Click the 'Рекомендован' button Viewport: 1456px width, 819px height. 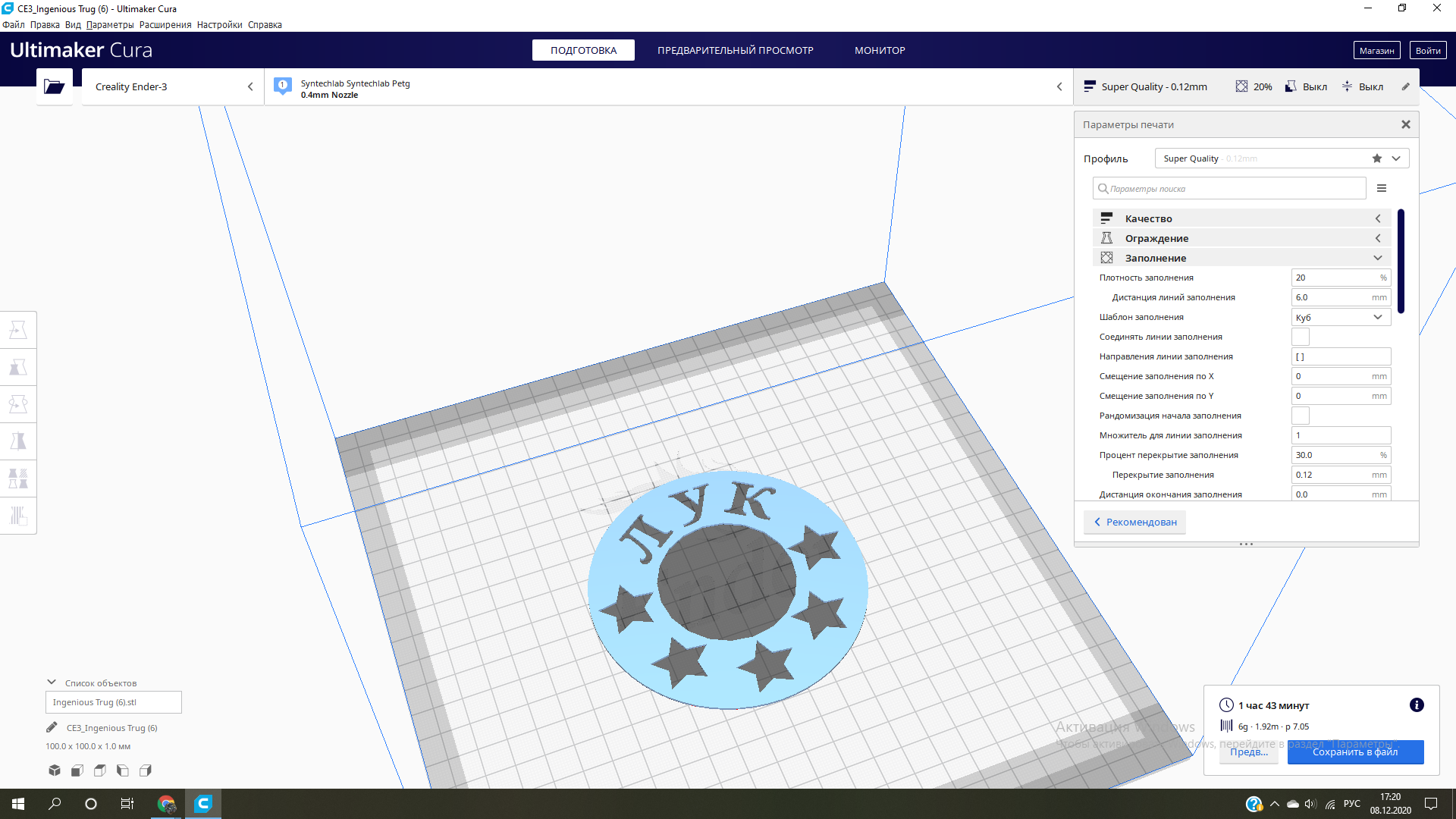point(1134,522)
